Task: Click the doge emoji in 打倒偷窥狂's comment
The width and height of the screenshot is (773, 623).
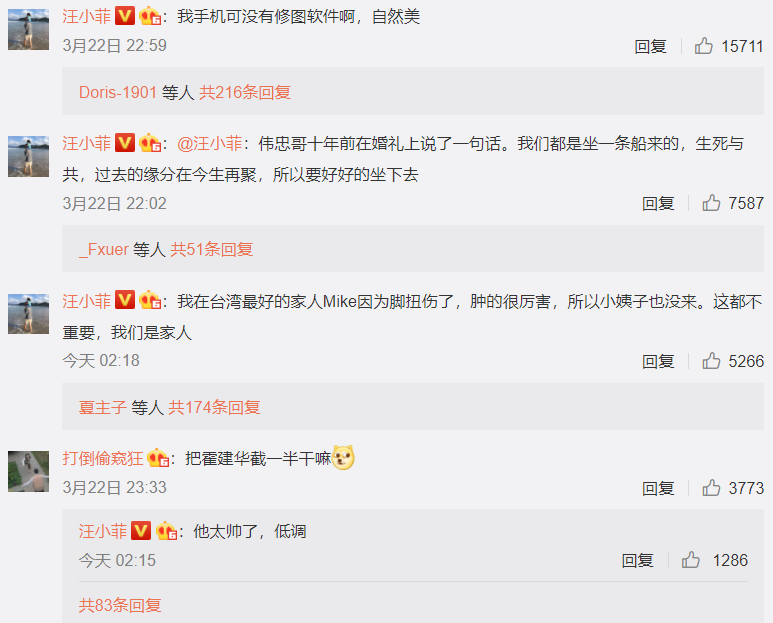Action: pos(343,457)
